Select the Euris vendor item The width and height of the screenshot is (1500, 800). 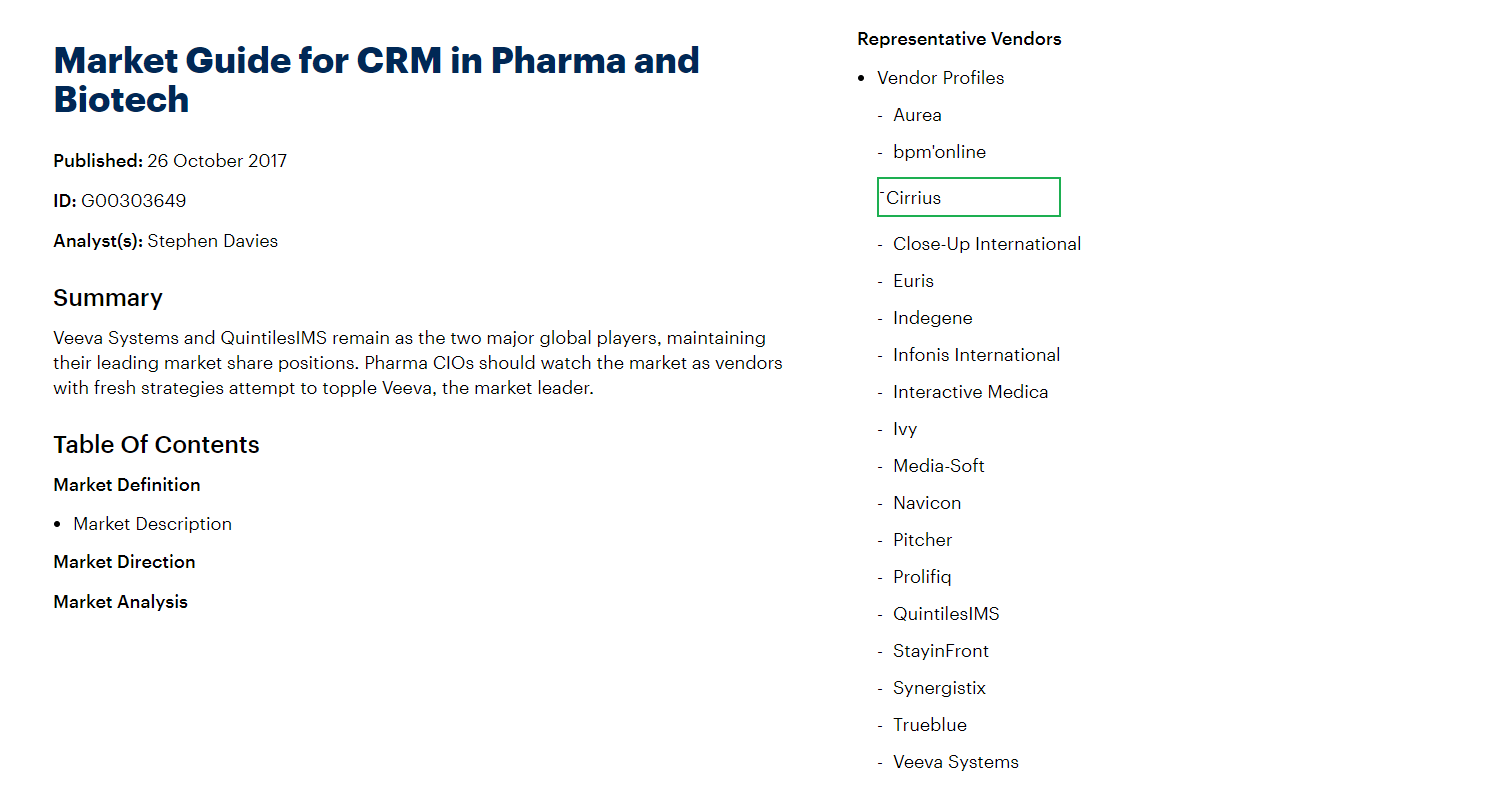[x=913, y=281]
